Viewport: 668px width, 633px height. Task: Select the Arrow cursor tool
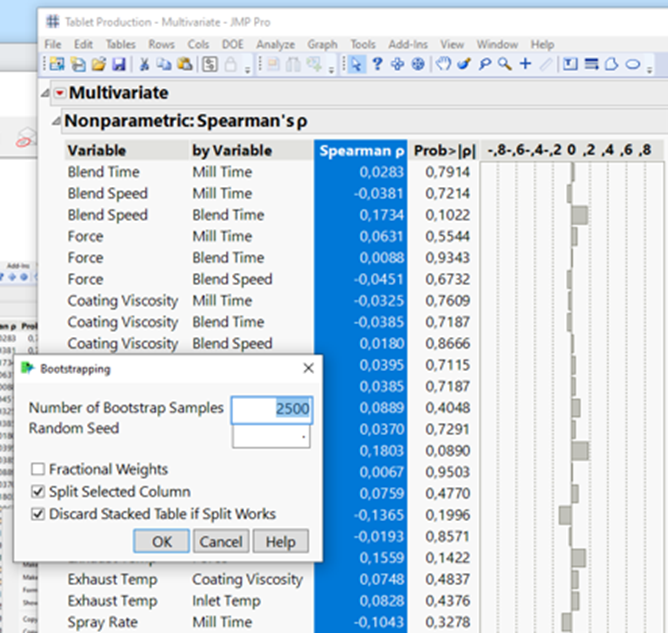357,64
